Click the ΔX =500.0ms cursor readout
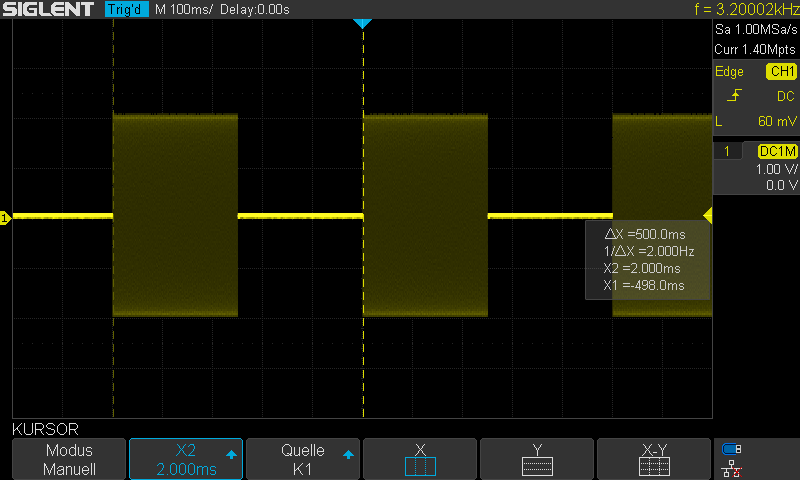Image resolution: width=800 pixels, height=480 pixels. click(x=645, y=234)
